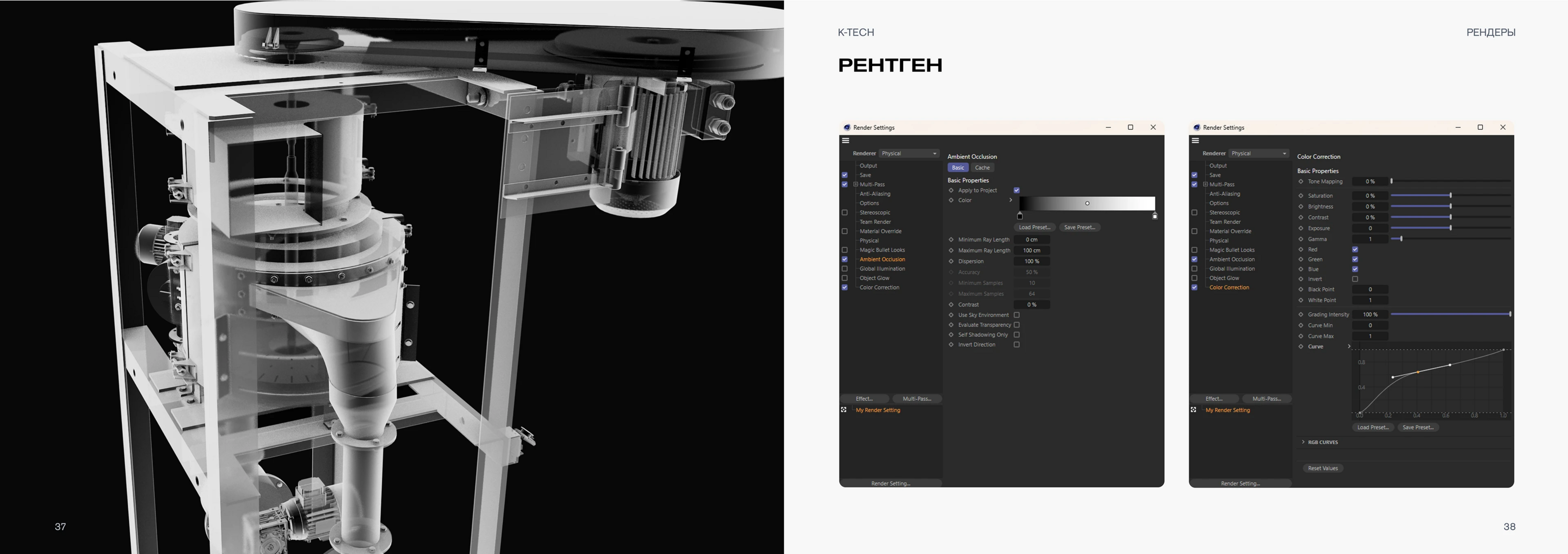Viewport: 1568px width, 554px height.
Task: Select Color Correction in right window tree
Action: 1229,288
